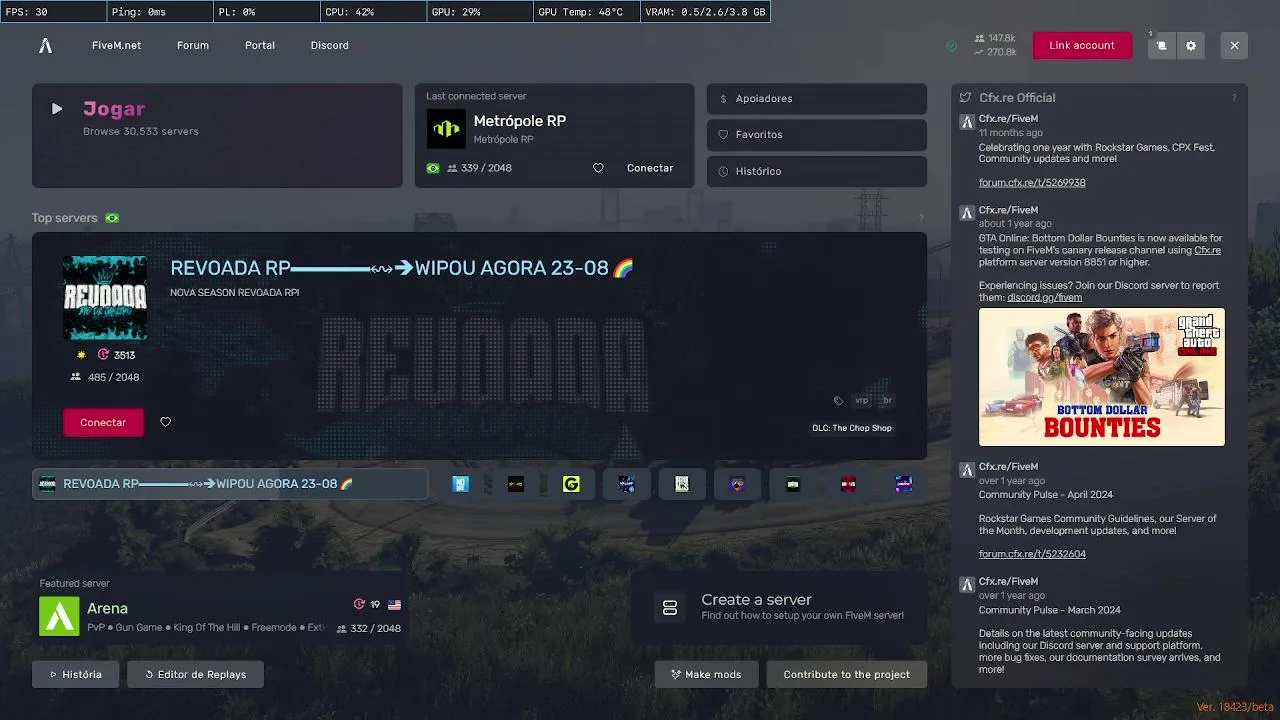Favorite REVOADA RP with heart icon
Screen dimensions: 1280x720
pos(166,422)
